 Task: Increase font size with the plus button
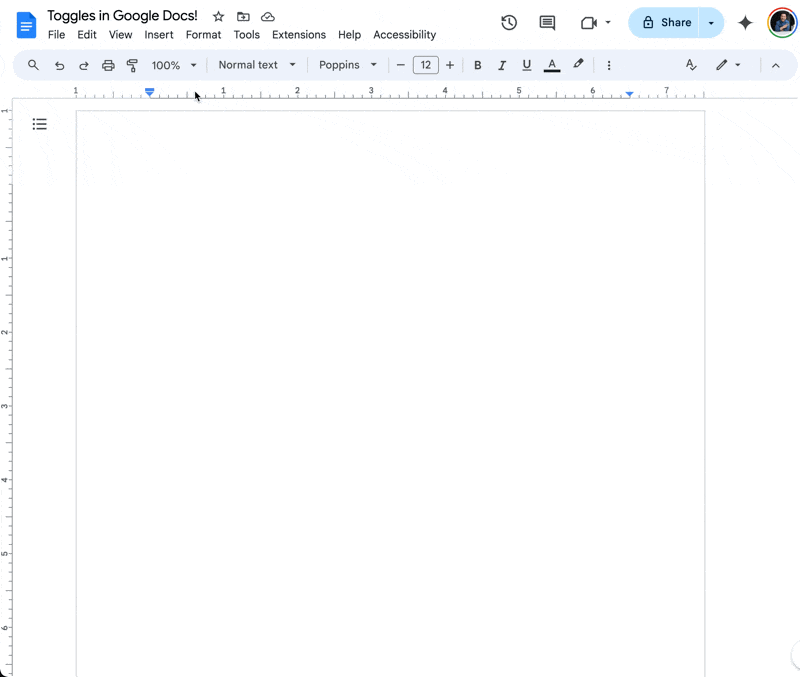tap(449, 65)
